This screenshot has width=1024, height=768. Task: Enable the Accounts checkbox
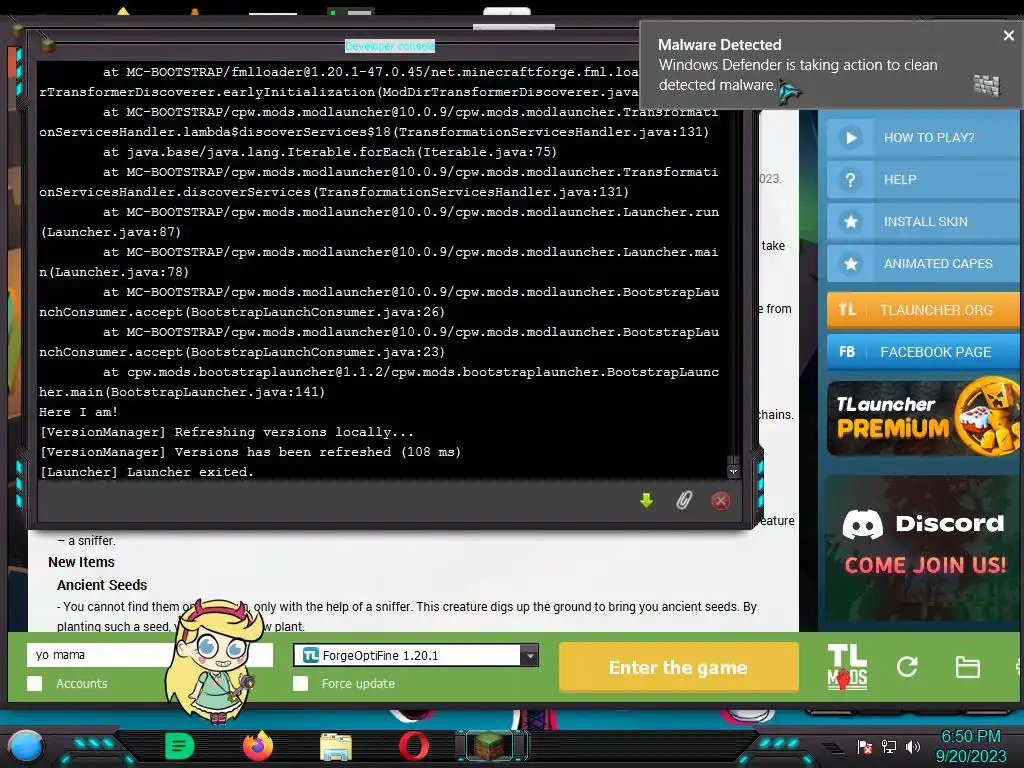tap(35, 683)
